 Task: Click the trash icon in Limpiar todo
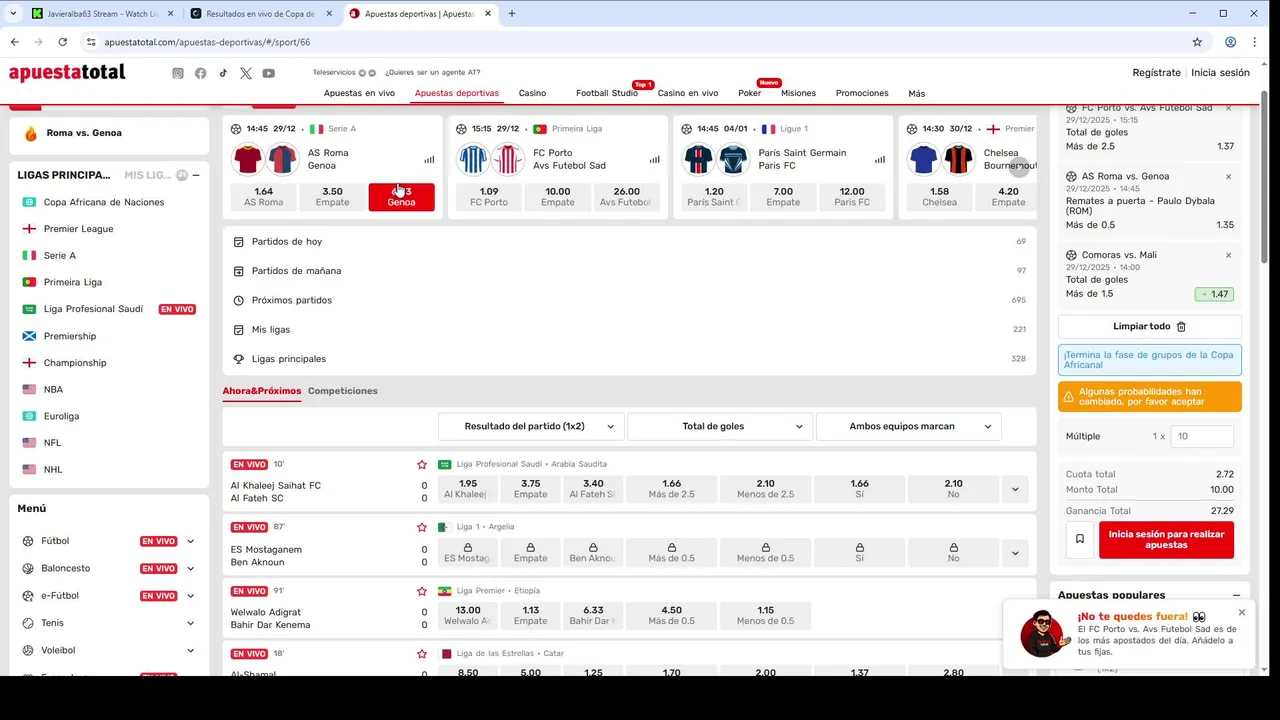[x=1181, y=326]
